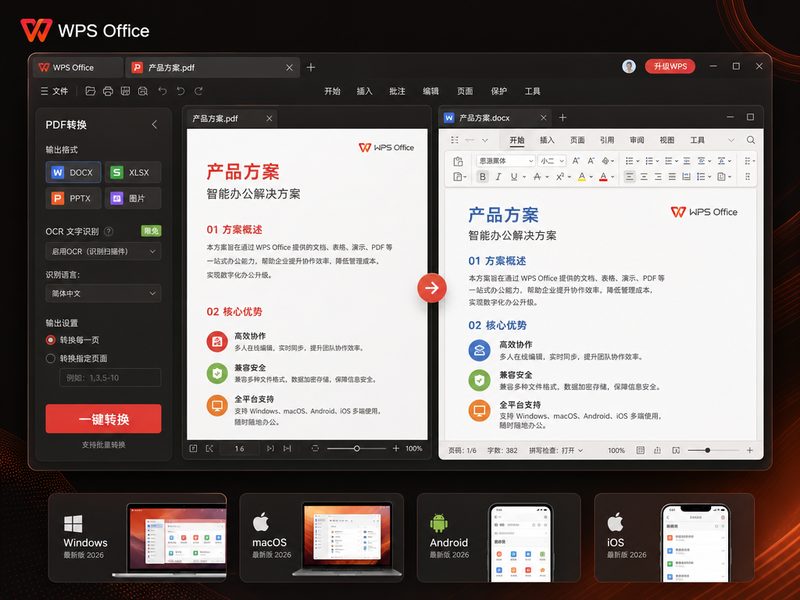Open the 编辑 menu in PDF toolbar

pyautogui.click(x=431, y=91)
